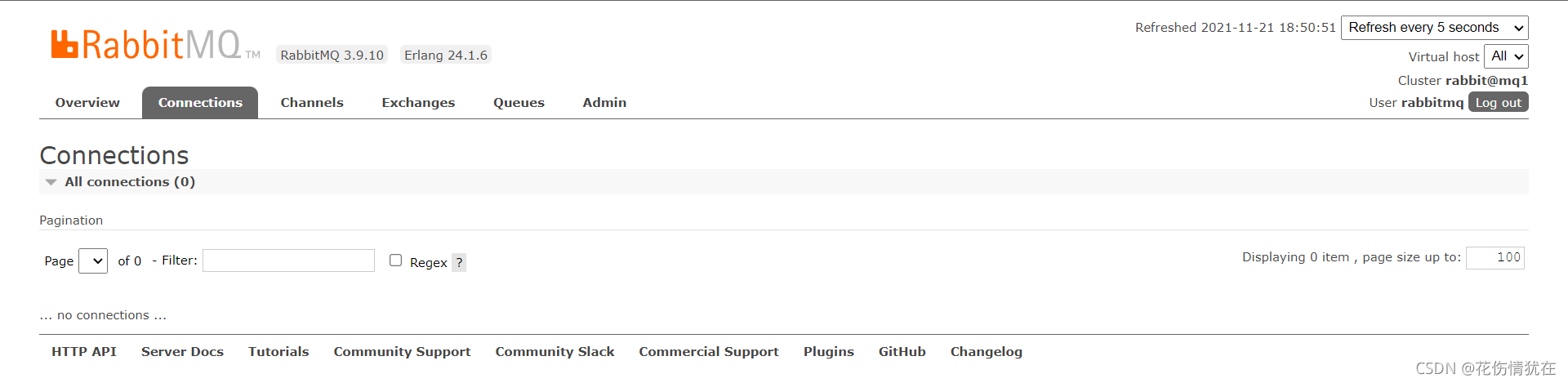The width and height of the screenshot is (1568, 383).
Task: Open the HTTP API link
Action: coord(84,352)
